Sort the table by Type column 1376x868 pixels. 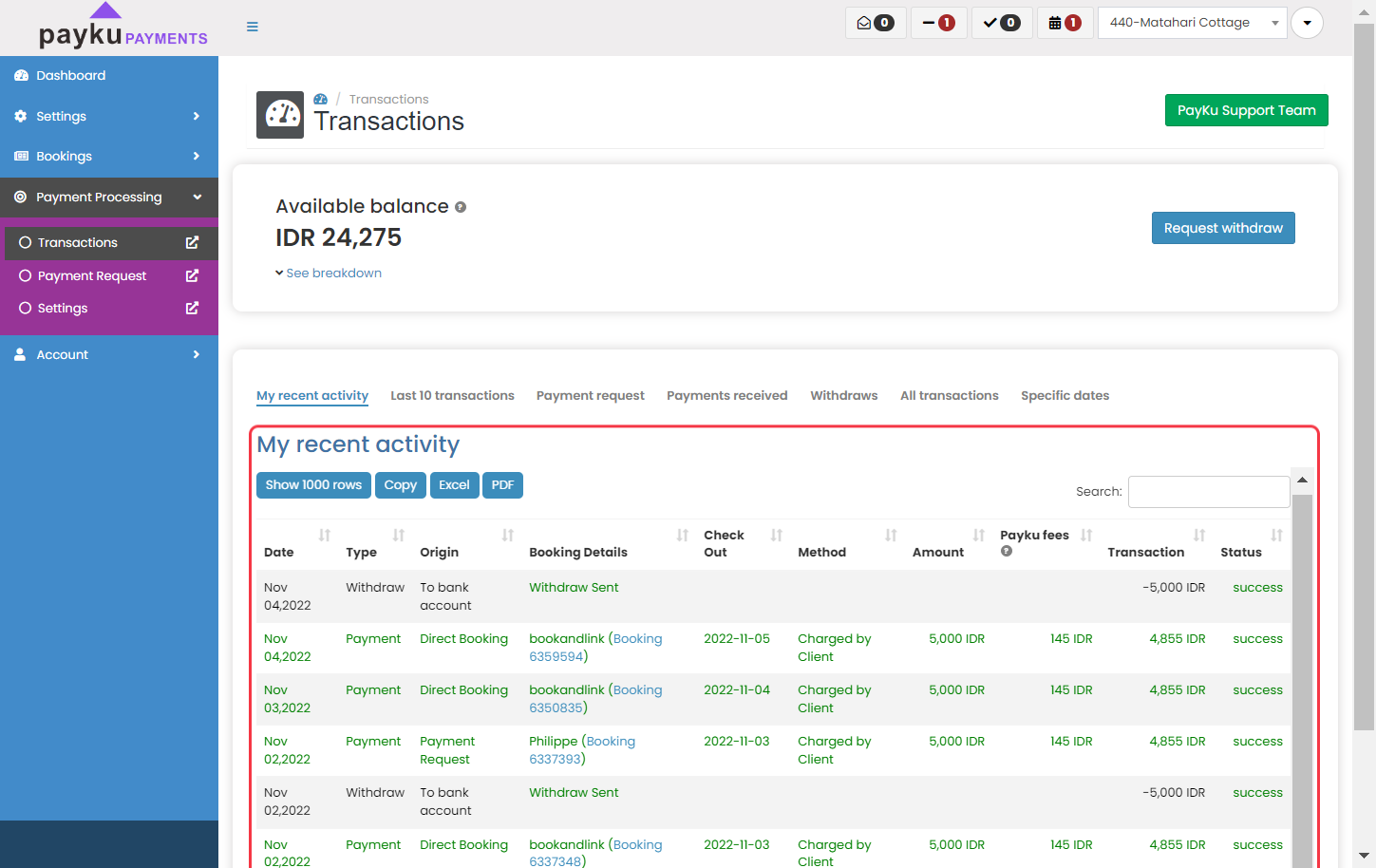375,544
